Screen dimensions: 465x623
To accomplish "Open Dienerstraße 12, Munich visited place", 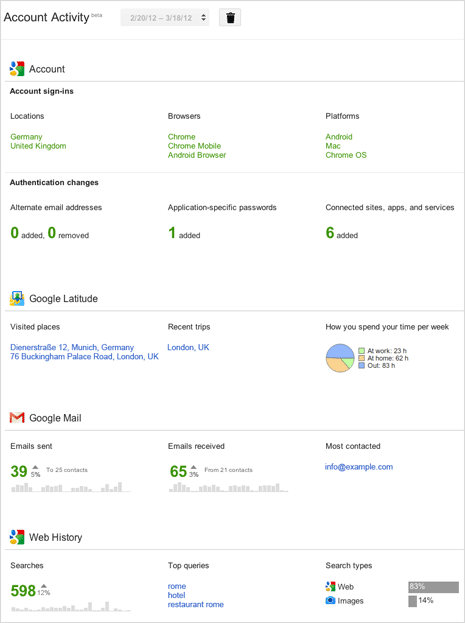I will (x=72, y=347).
